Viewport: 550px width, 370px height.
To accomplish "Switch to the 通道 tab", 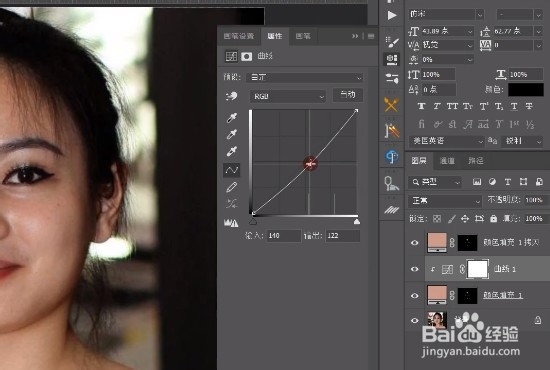I will pos(447,161).
